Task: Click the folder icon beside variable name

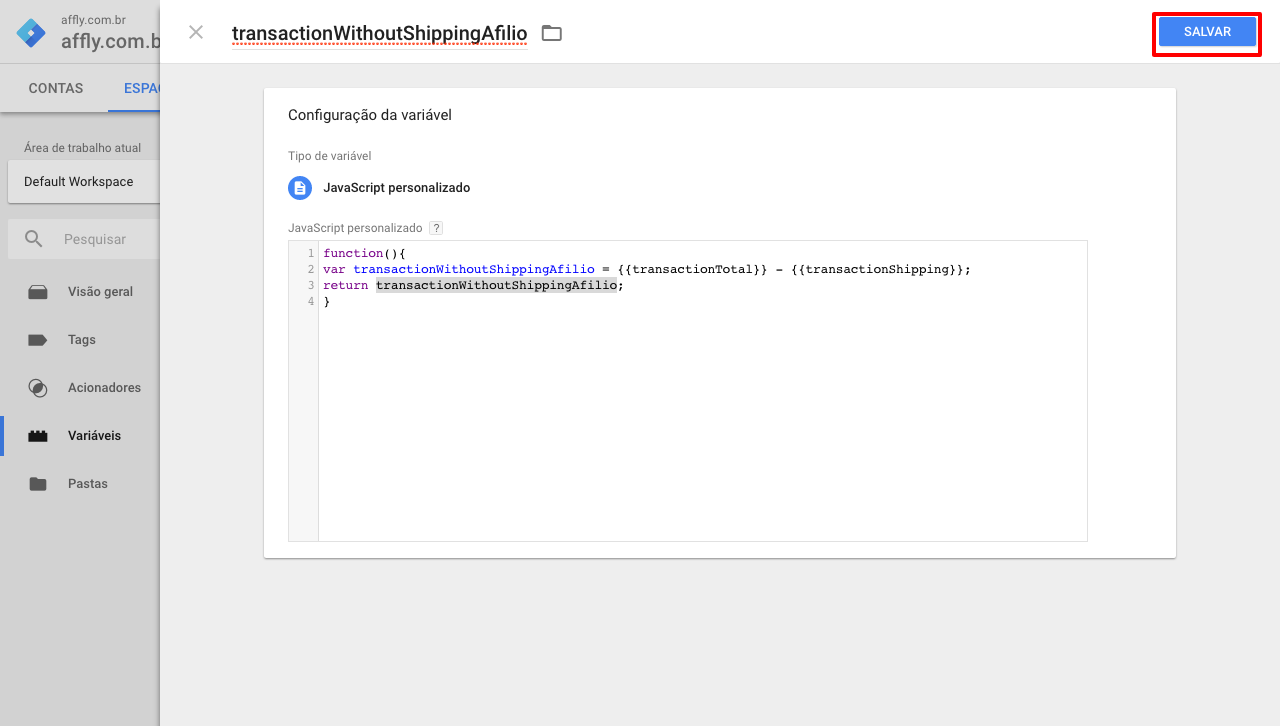Action: (551, 33)
